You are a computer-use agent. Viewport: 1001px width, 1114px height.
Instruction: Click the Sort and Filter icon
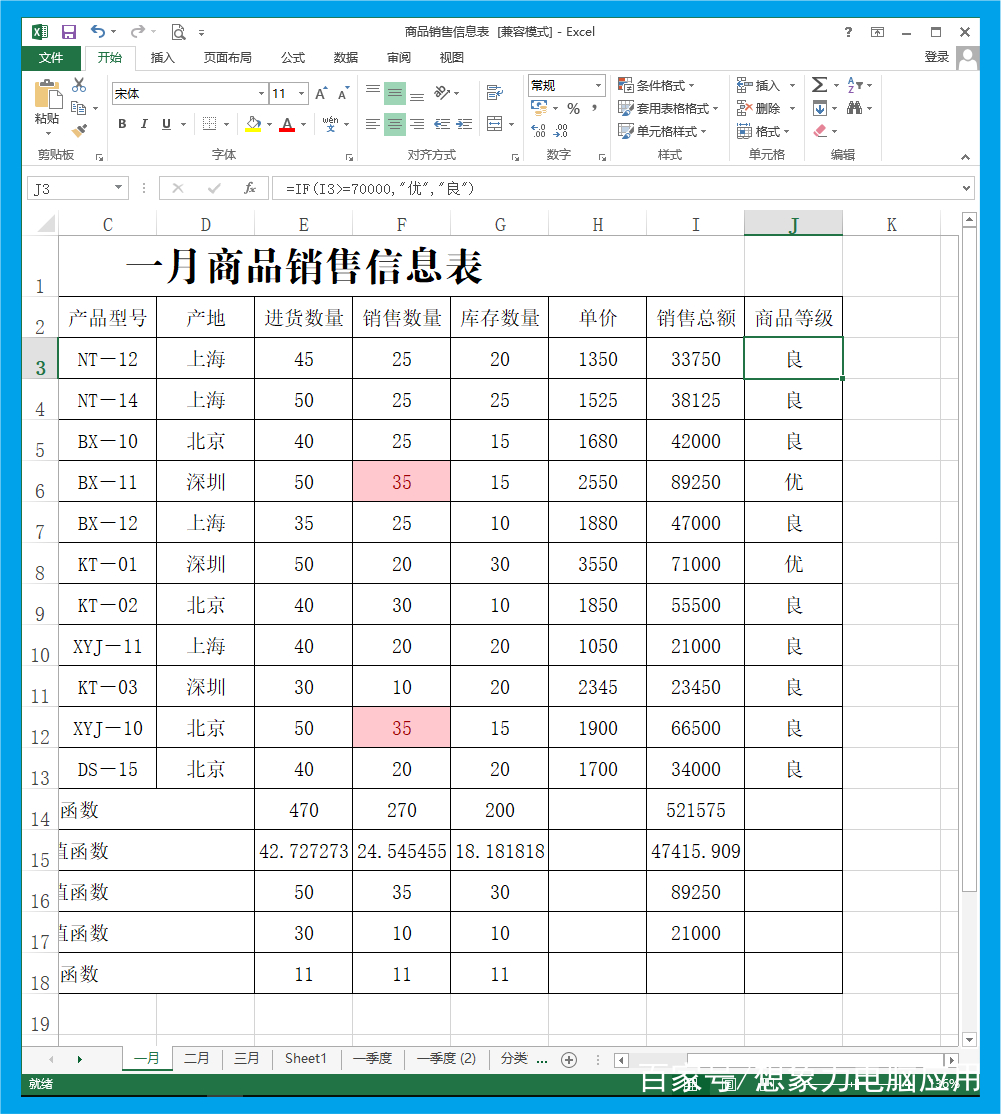click(x=855, y=85)
